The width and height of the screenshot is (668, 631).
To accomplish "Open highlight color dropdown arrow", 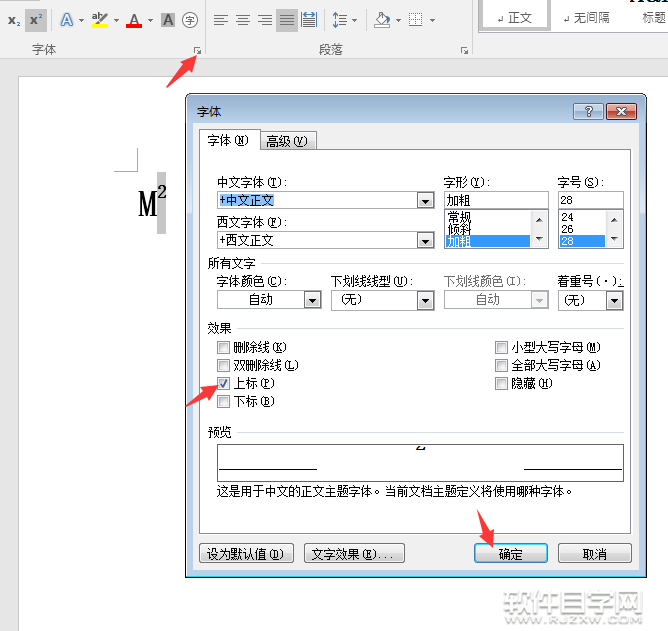I will click(x=116, y=20).
